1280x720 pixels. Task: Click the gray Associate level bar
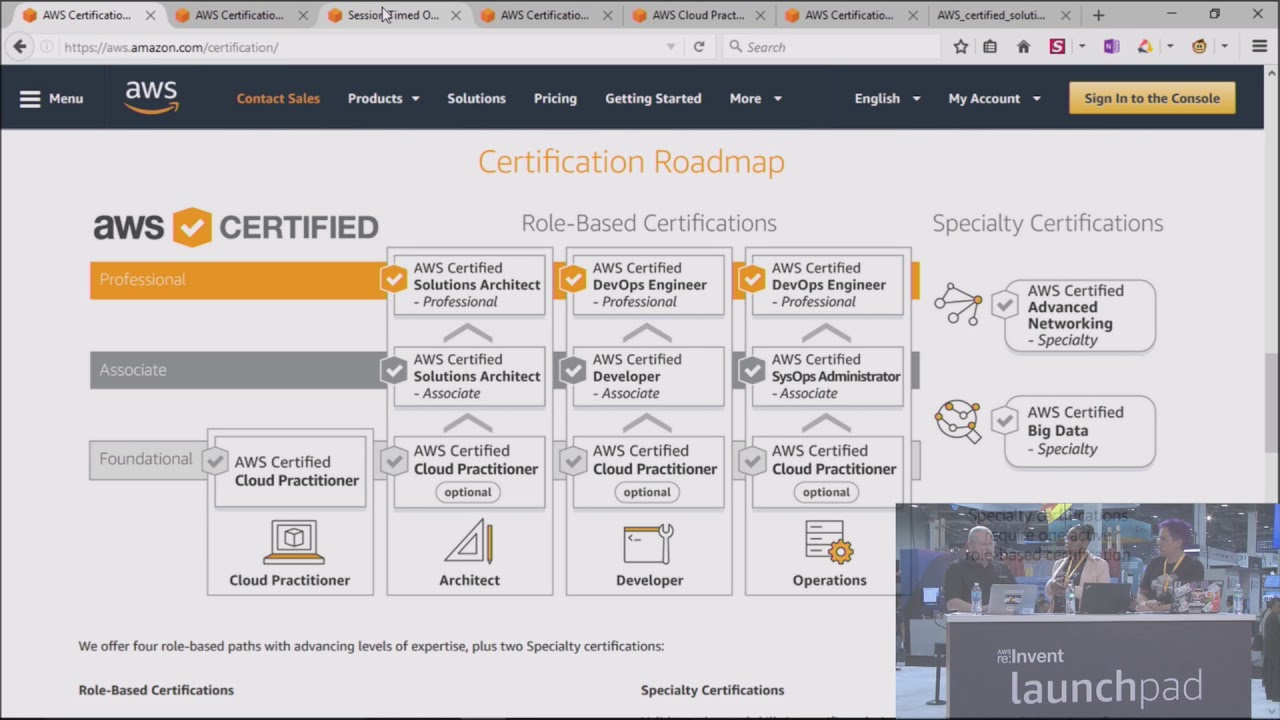238,370
